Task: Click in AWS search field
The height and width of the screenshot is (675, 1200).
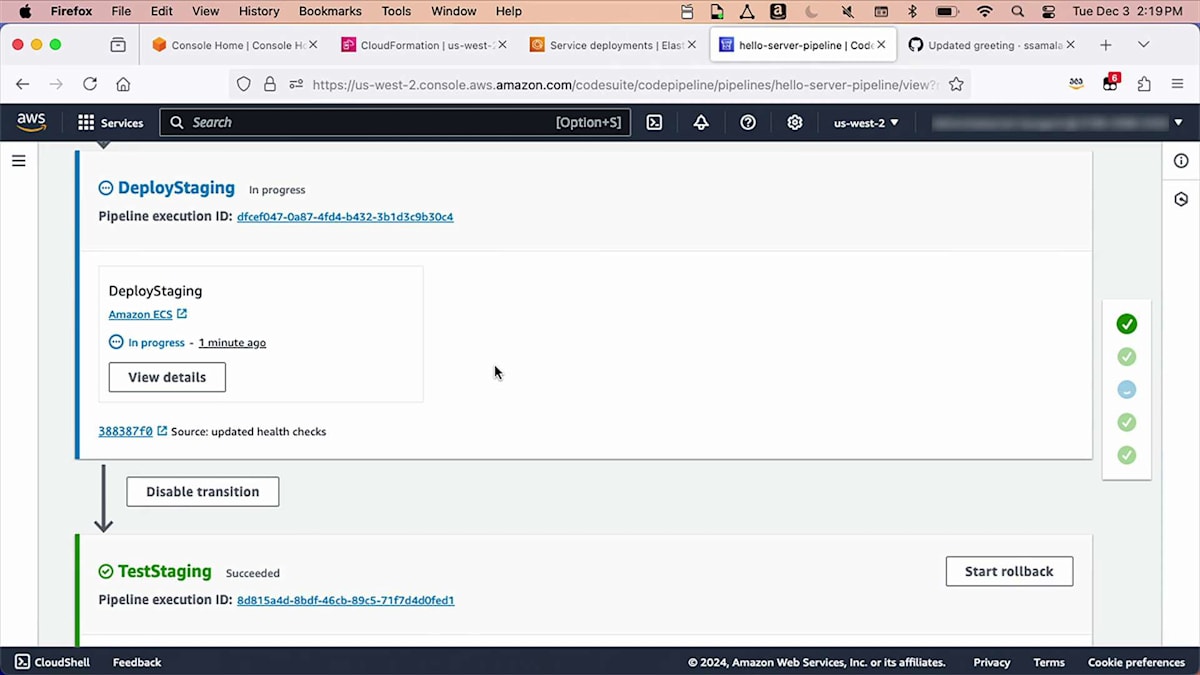Action: 395,122
